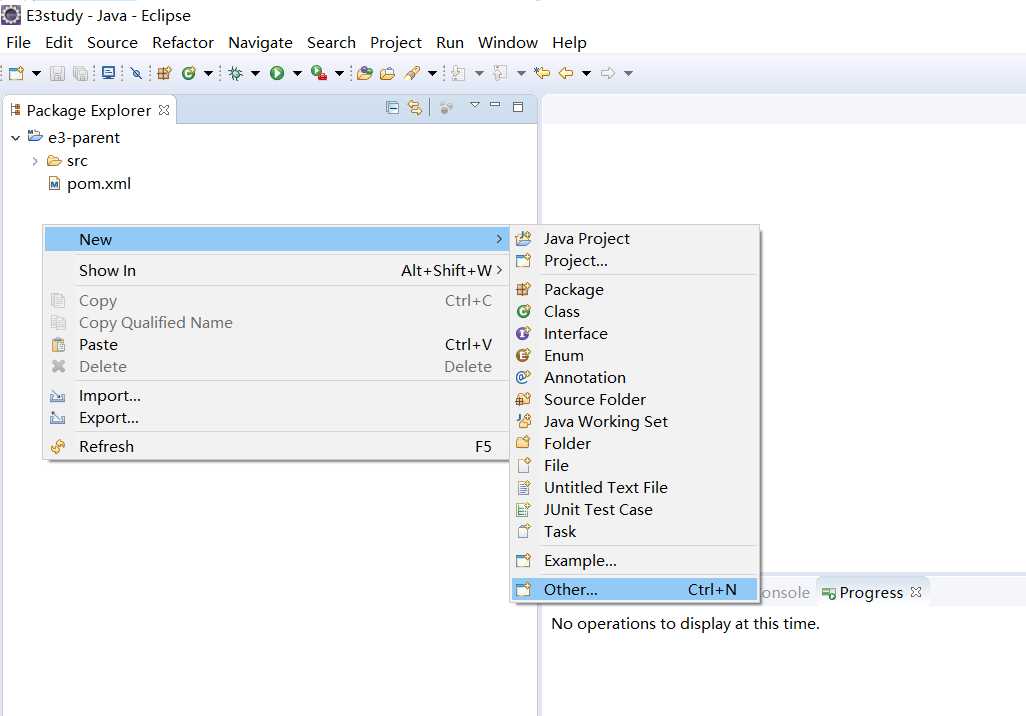The height and width of the screenshot is (716, 1026).
Task: Select Annotation in New submenu
Action: coord(635,378)
